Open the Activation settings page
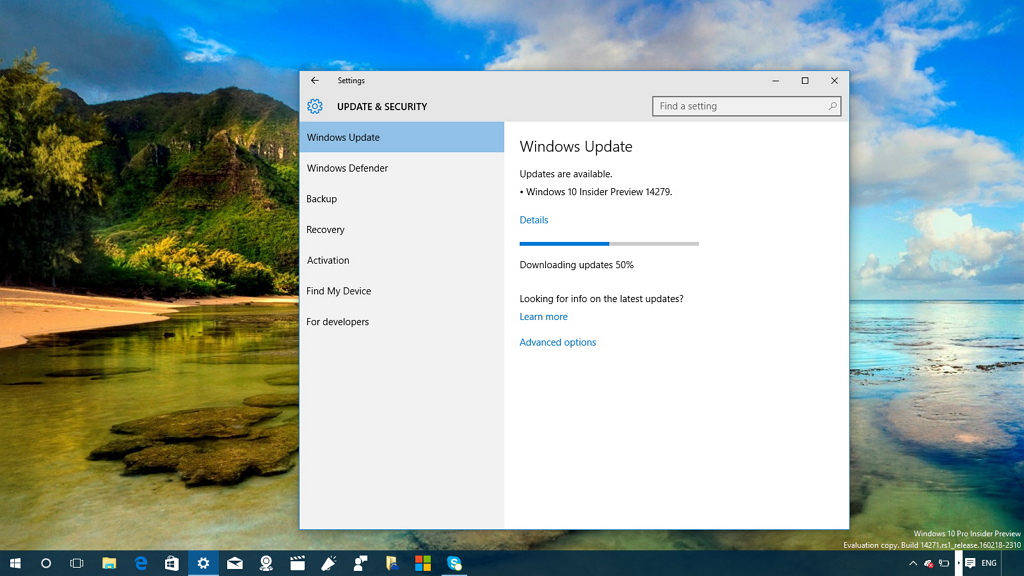Viewport: 1024px width, 576px height. pyautogui.click(x=328, y=260)
